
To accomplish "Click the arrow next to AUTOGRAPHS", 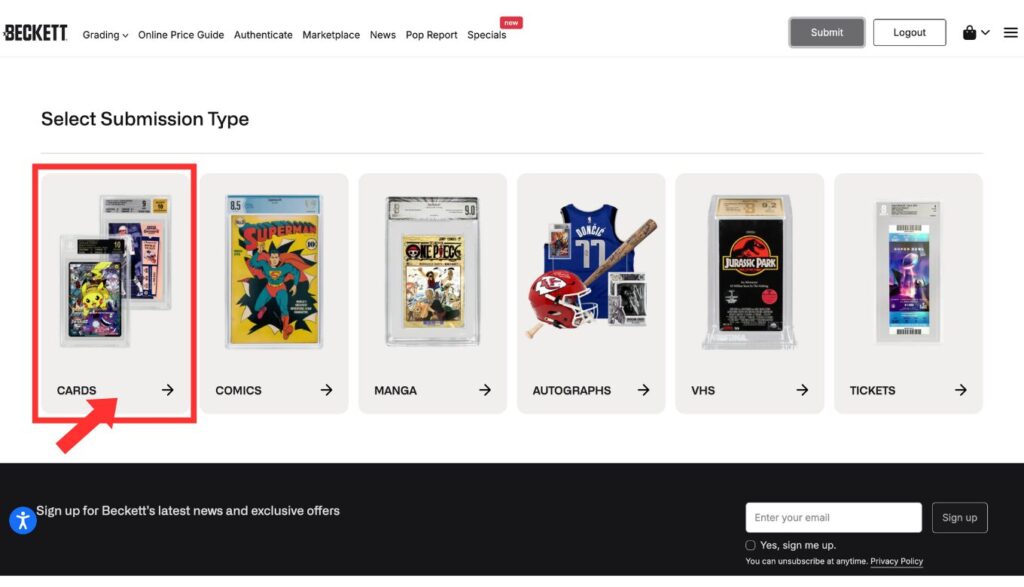I will (643, 390).
